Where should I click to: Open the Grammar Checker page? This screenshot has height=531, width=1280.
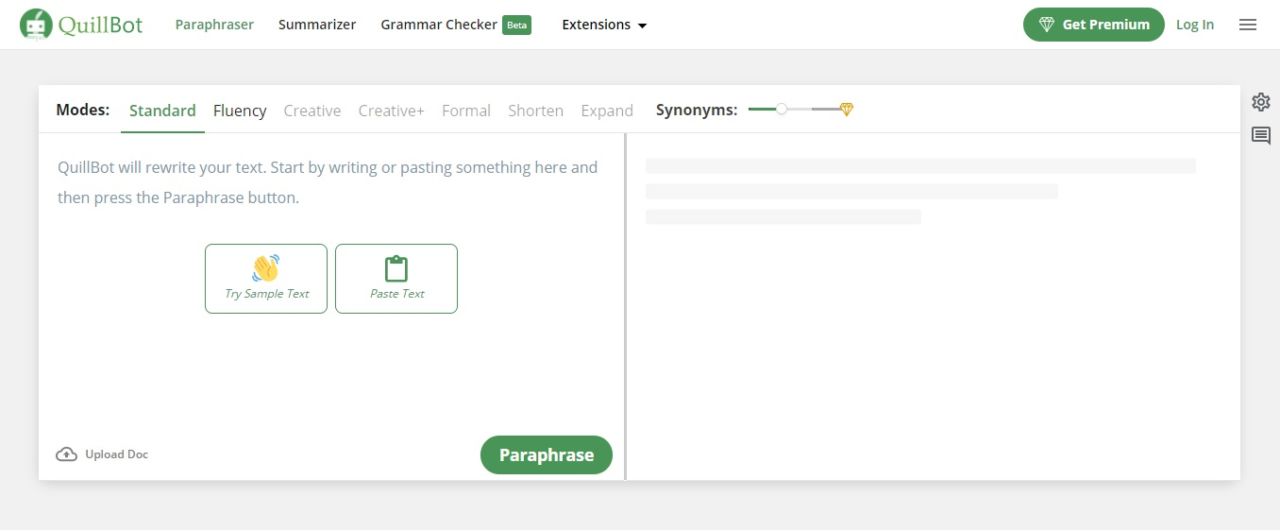point(439,25)
